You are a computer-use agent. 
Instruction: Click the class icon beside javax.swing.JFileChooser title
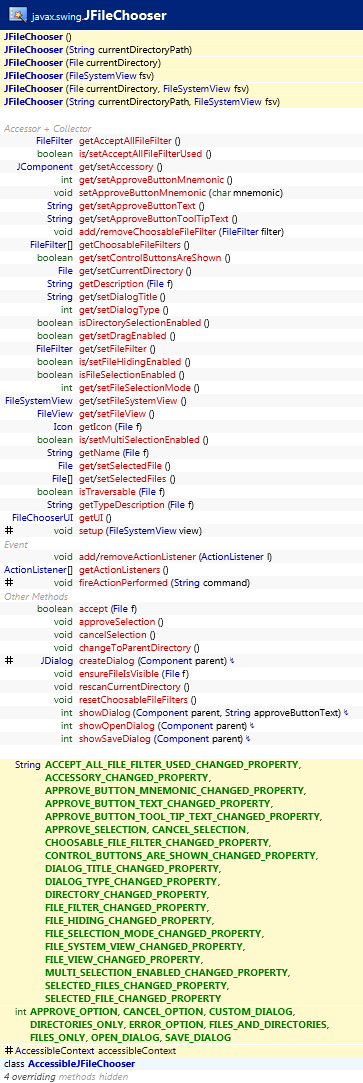(x=18, y=15)
